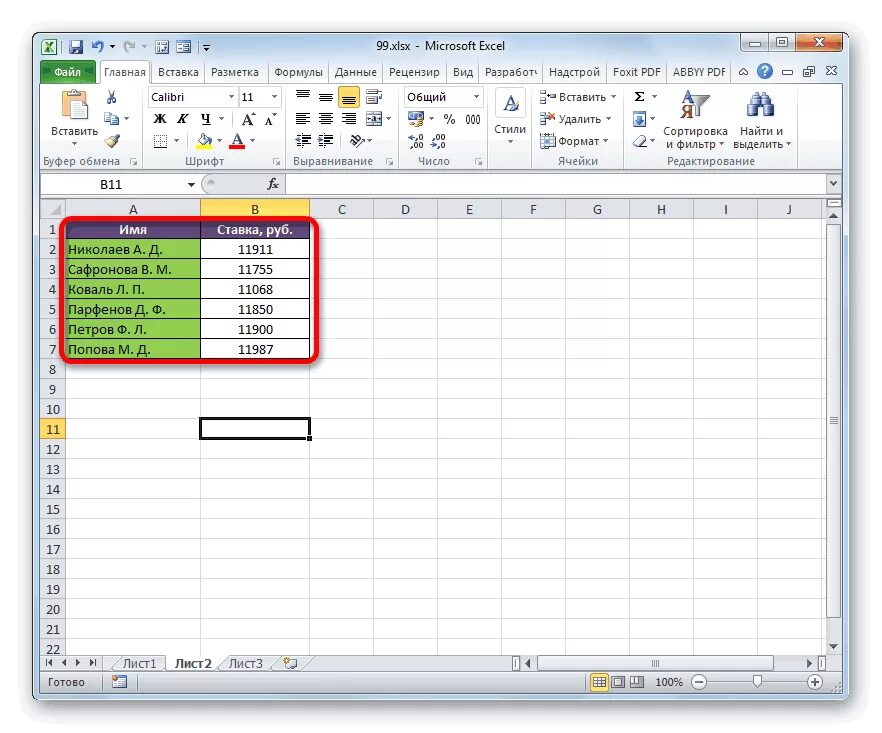
Task: Click the Select All corner button
Action: [x=53, y=209]
